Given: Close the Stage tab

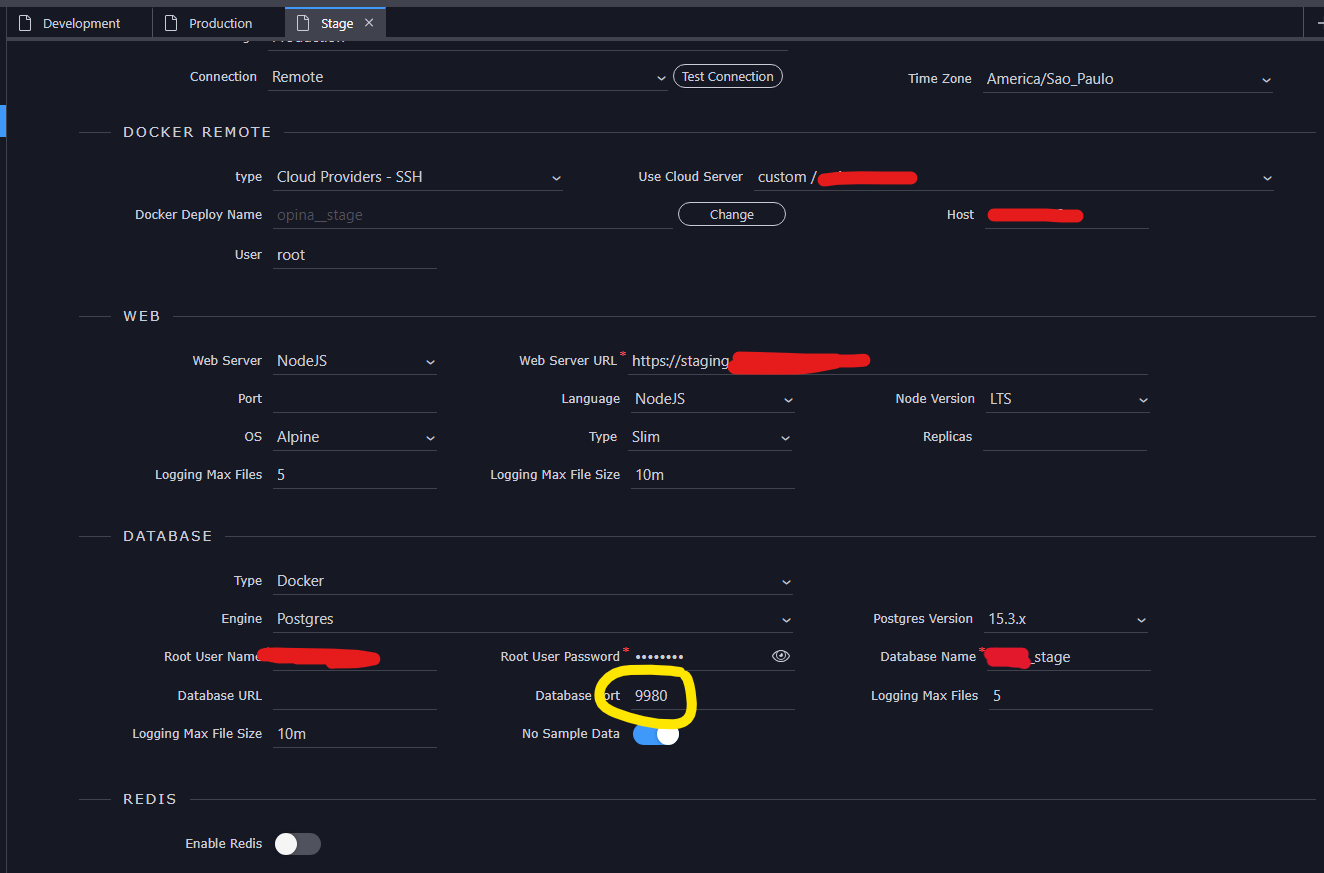Looking at the screenshot, I should (369, 23).
